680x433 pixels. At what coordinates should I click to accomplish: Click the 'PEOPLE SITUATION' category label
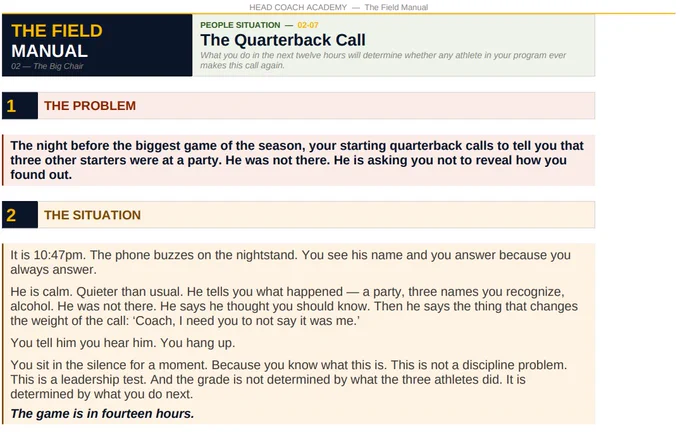240,25
